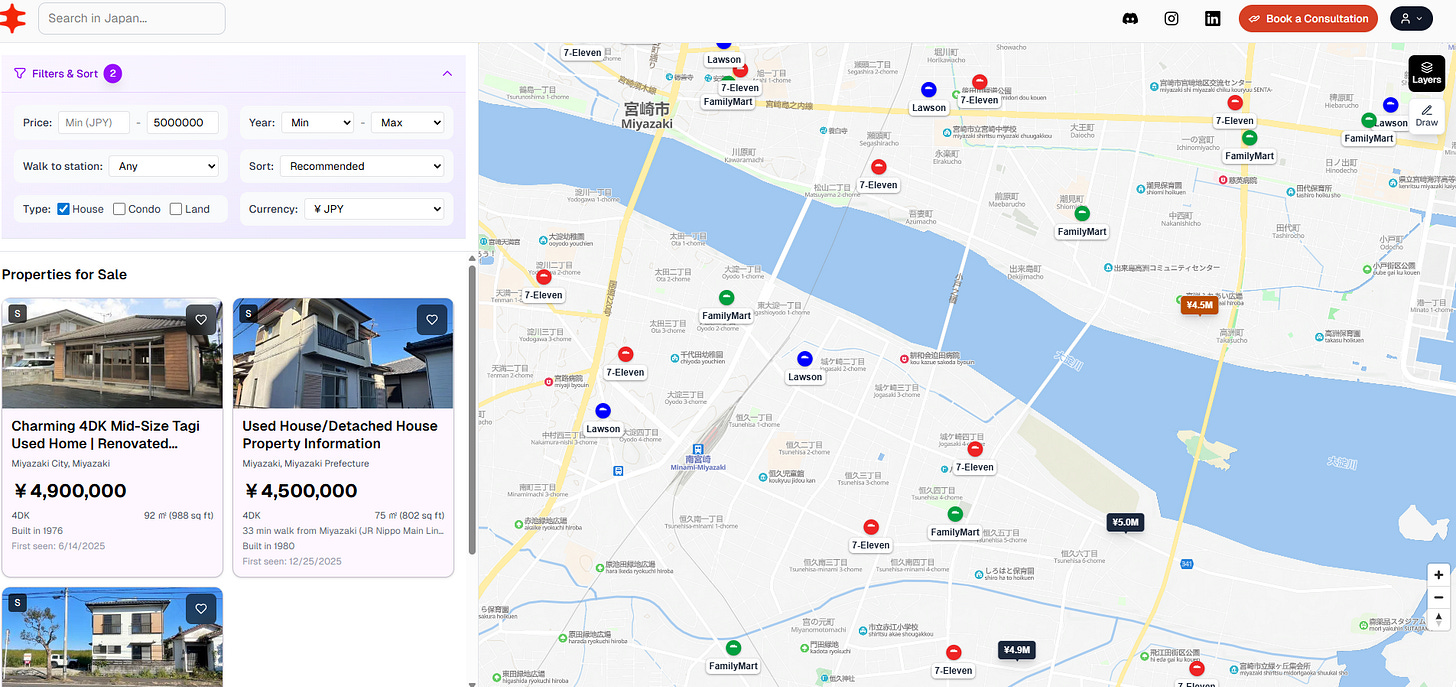Viewport: 1456px width, 687px height.
Task: Click FamilyMart marker near Oyodo 2-chome
Action: click(x=727, y=298)
